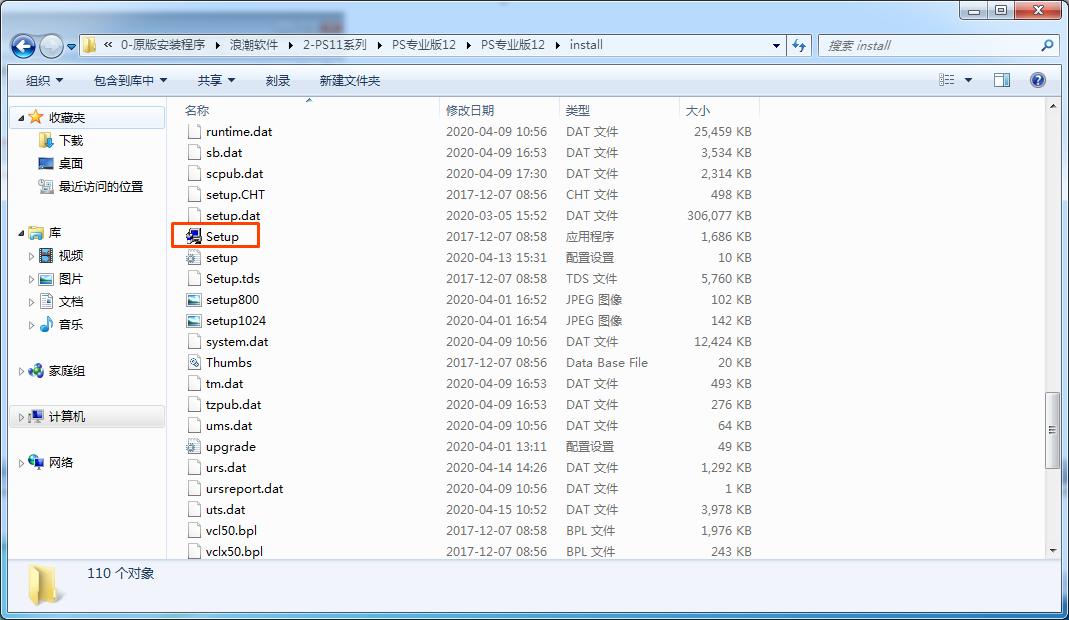The image size is (1069, 620).
Task: Select 网络 in the navigation pane
Action: point(61,462)
